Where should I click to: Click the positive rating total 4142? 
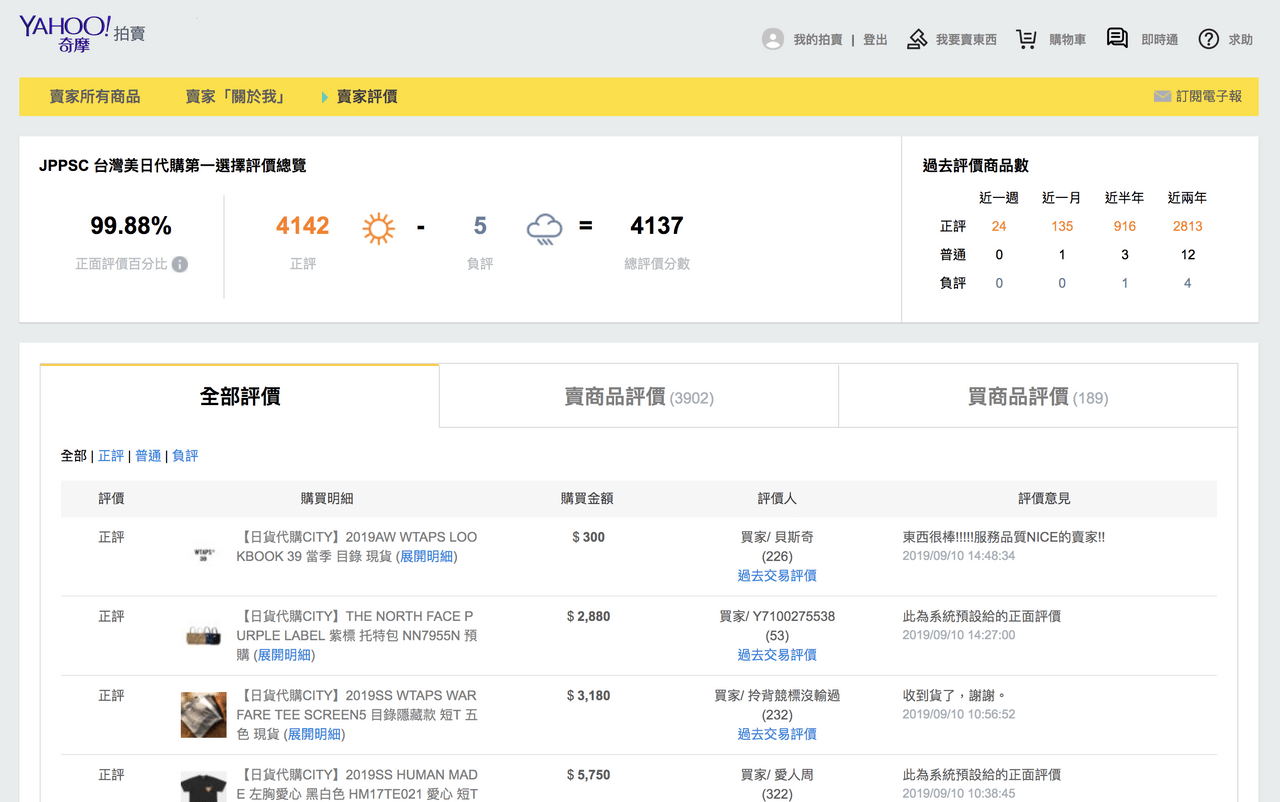click(303, 226)
